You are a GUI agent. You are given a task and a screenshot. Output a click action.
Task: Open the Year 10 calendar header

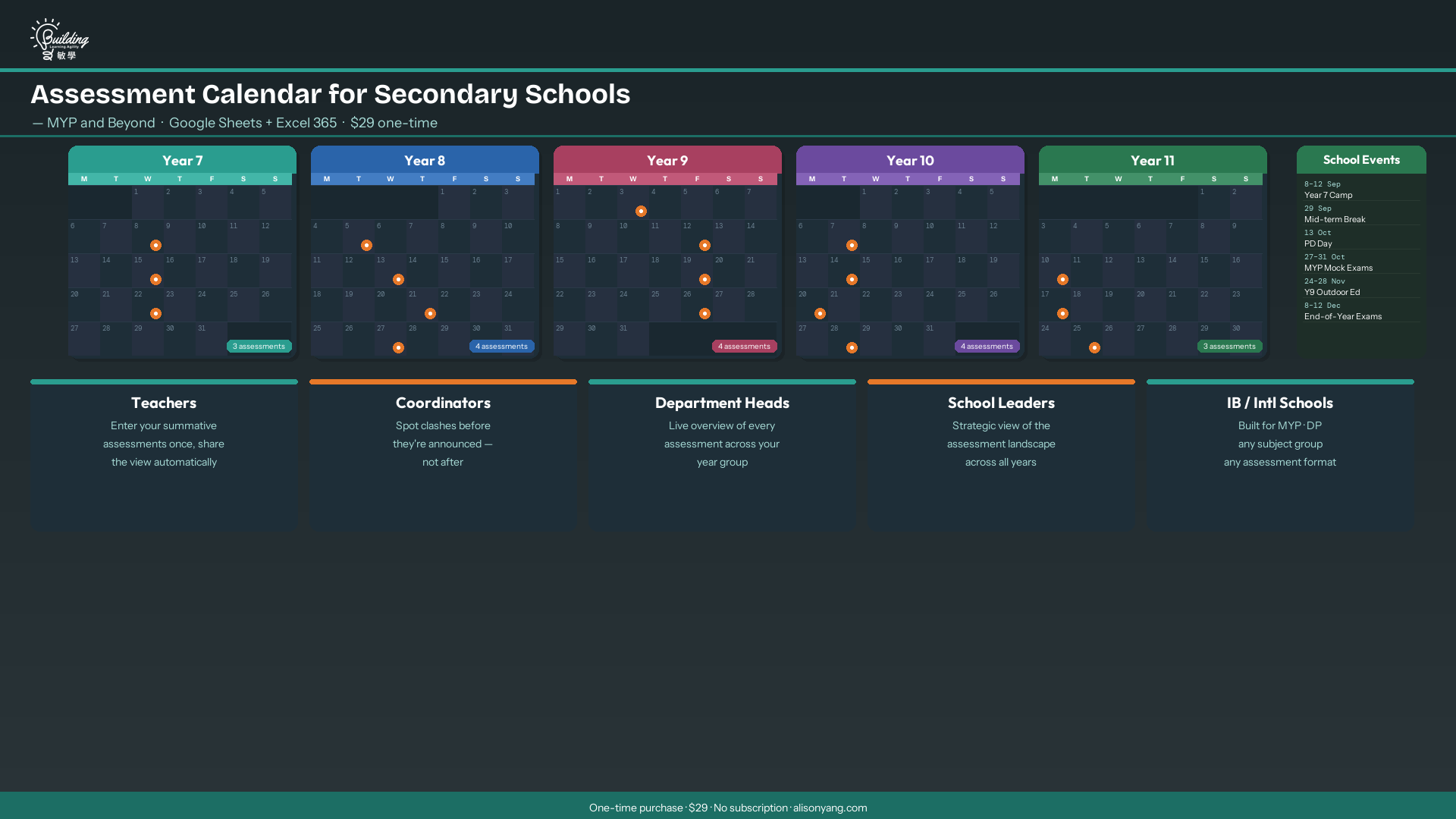click(910, 160)
